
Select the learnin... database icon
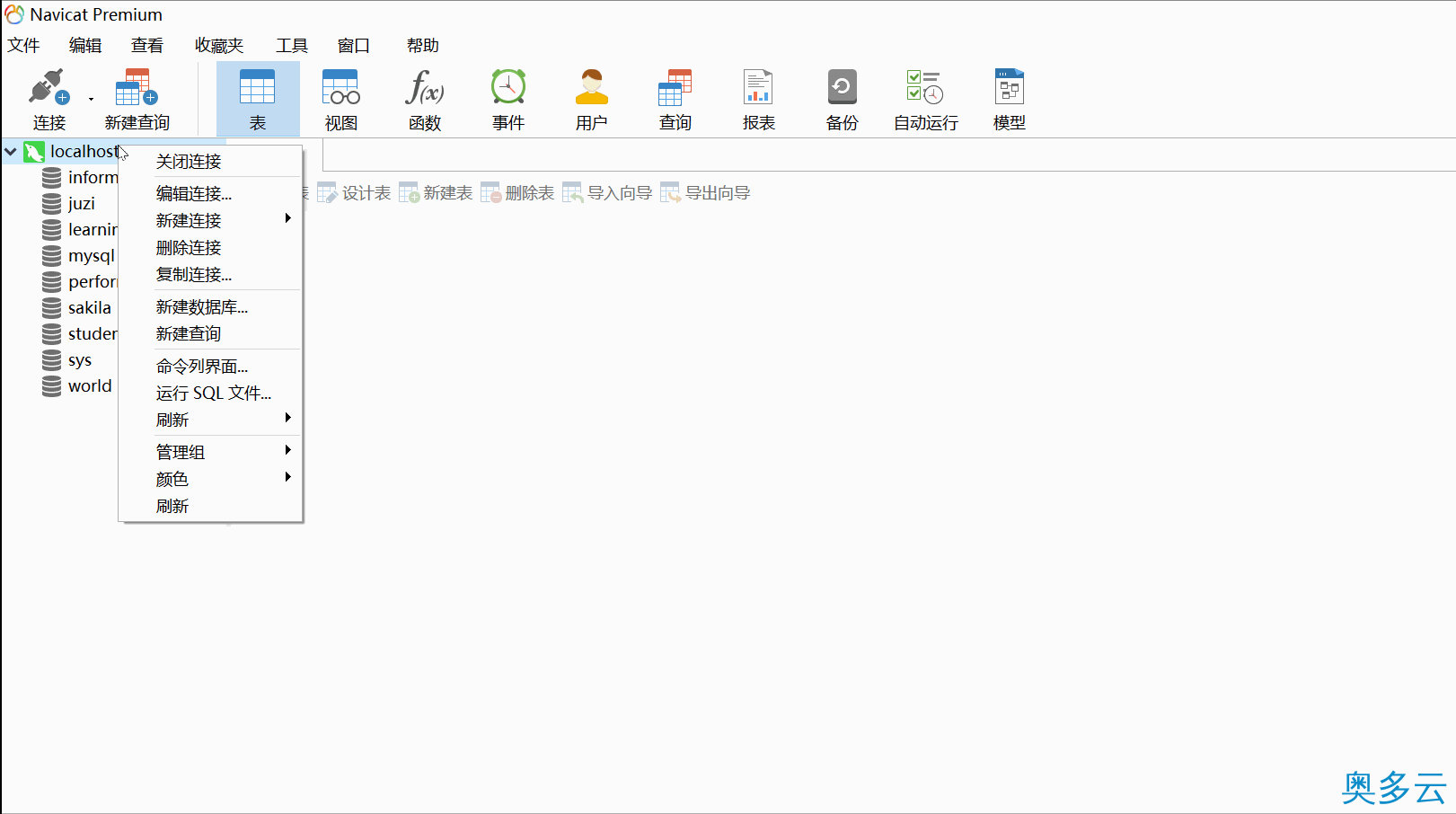click(52, 230)
